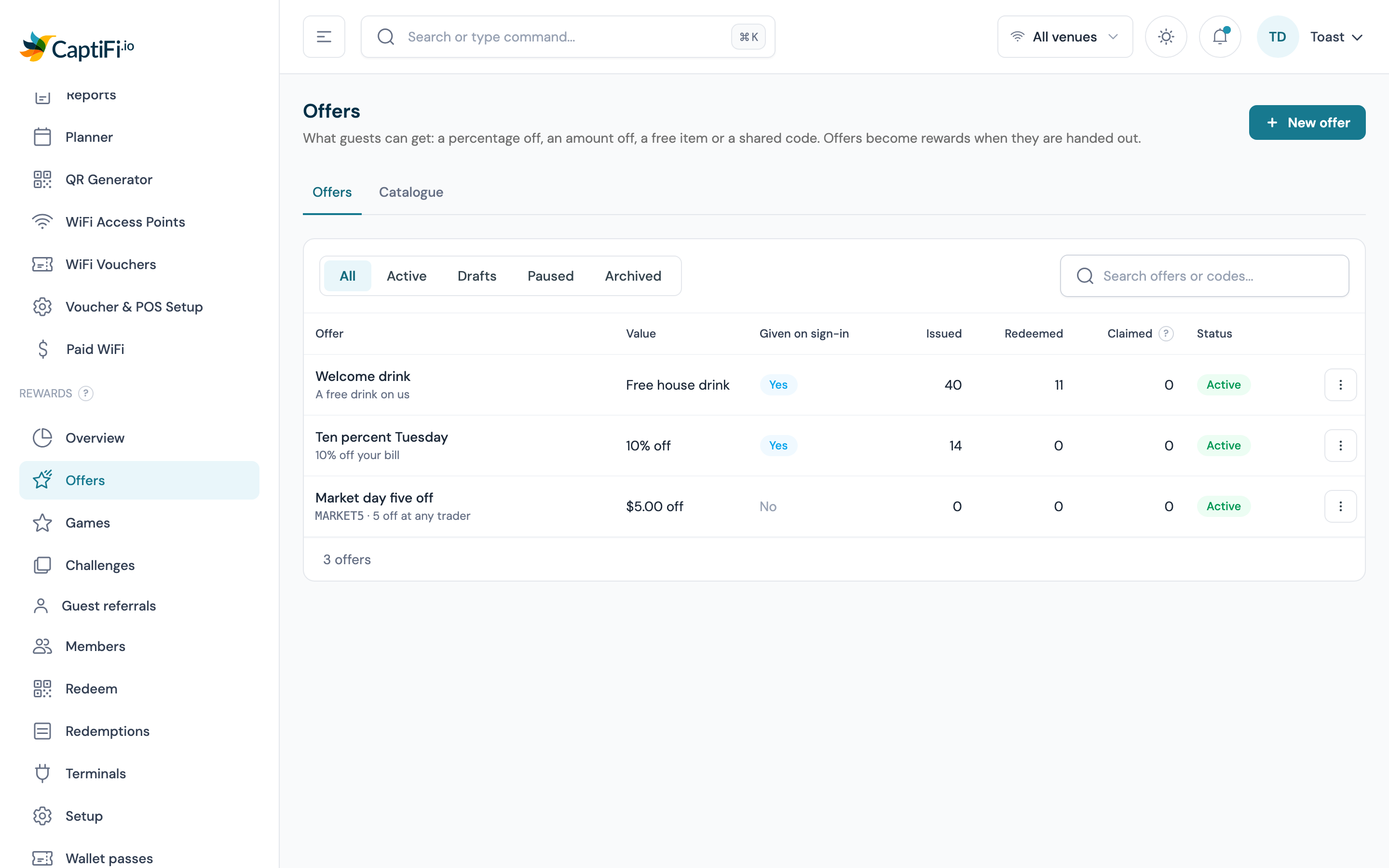Navigate to Members
The height and width of the screenshot is (868, 1389).
pos(139,646)
